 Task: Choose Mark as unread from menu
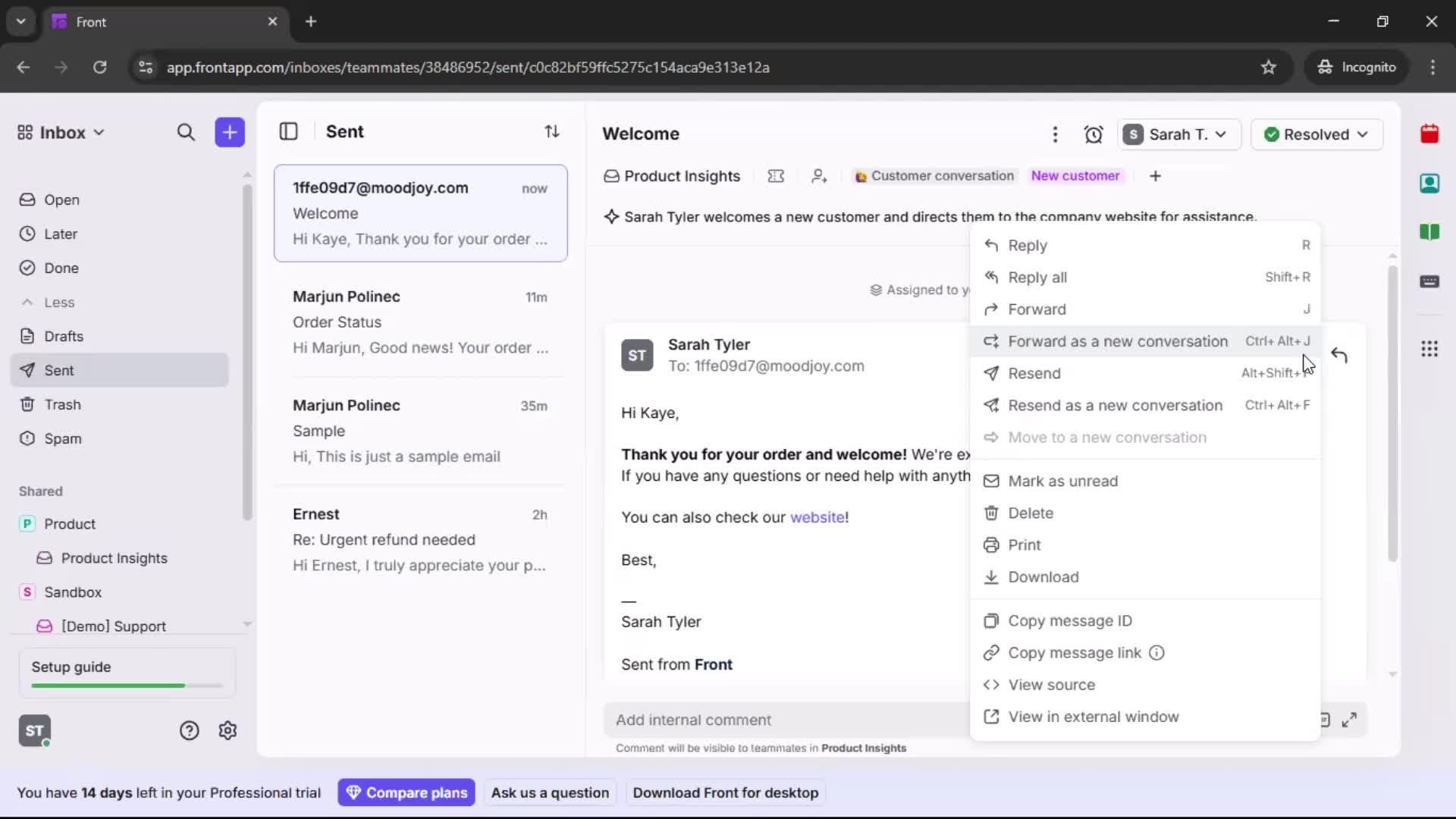1062,481
